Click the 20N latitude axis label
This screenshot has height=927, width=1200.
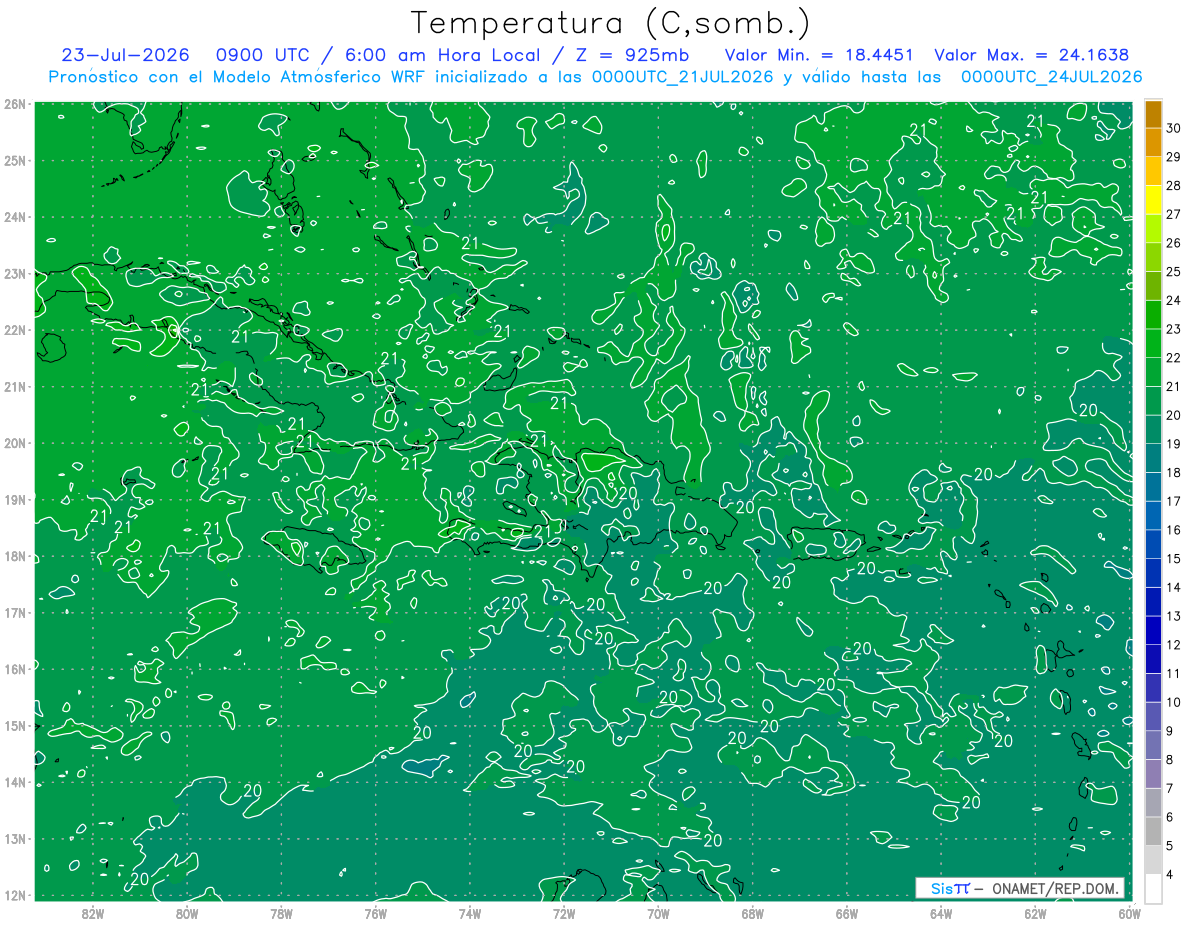click(15, 443)
